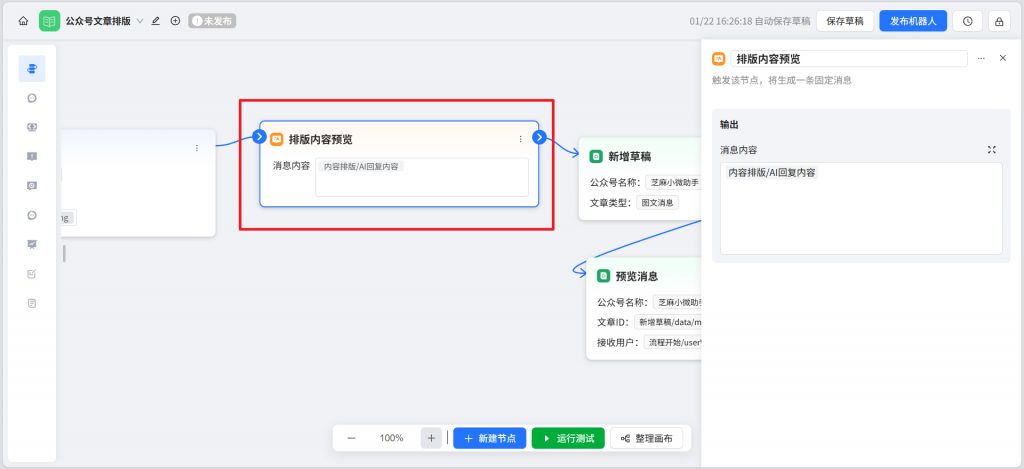Click orange icon on 排版内容预览 canvas node
Screen dimensions: 1024x469
(x=276, y=139)
